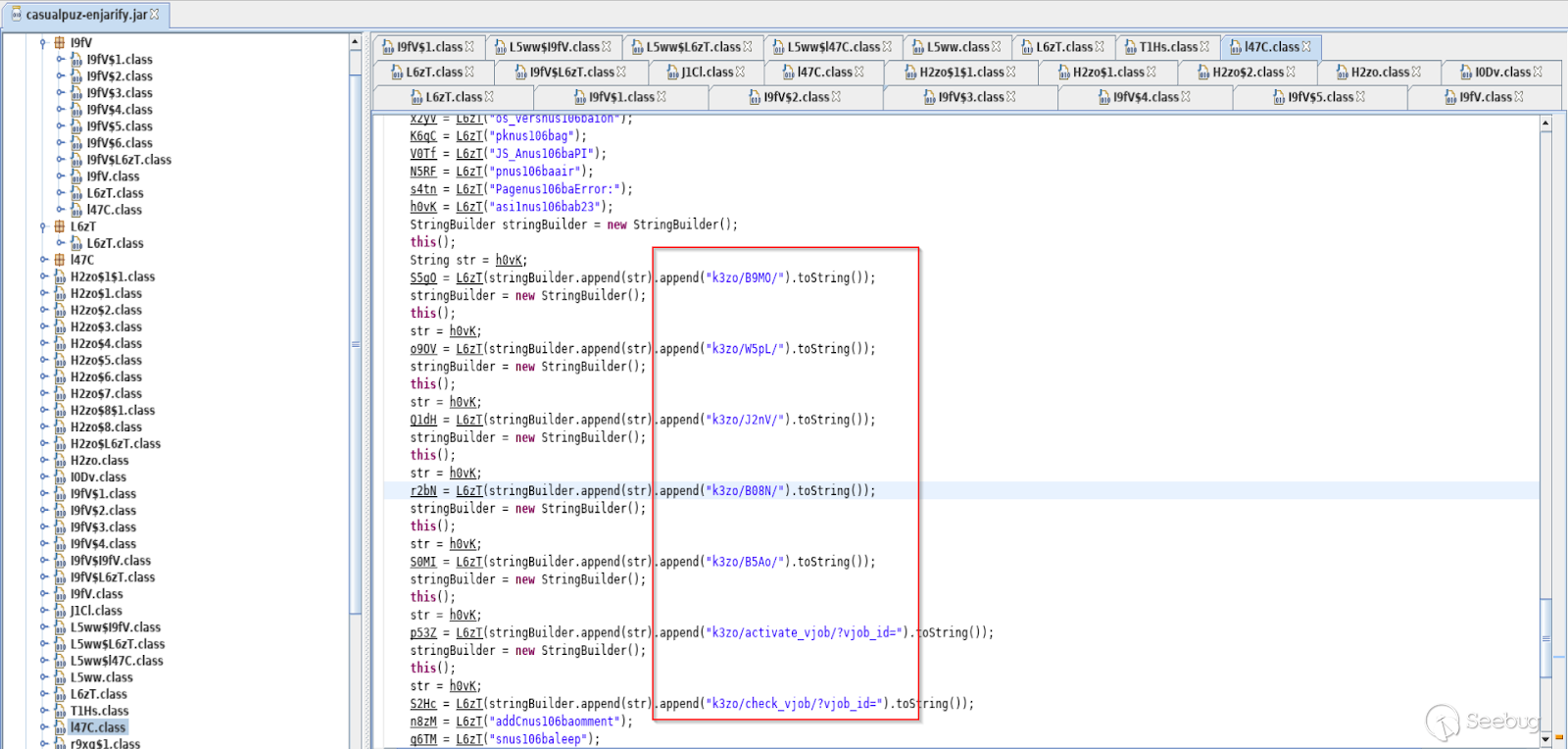
Task: Click the jar icon on casualpuz-enjarify.jar tab
Action: 16,15
